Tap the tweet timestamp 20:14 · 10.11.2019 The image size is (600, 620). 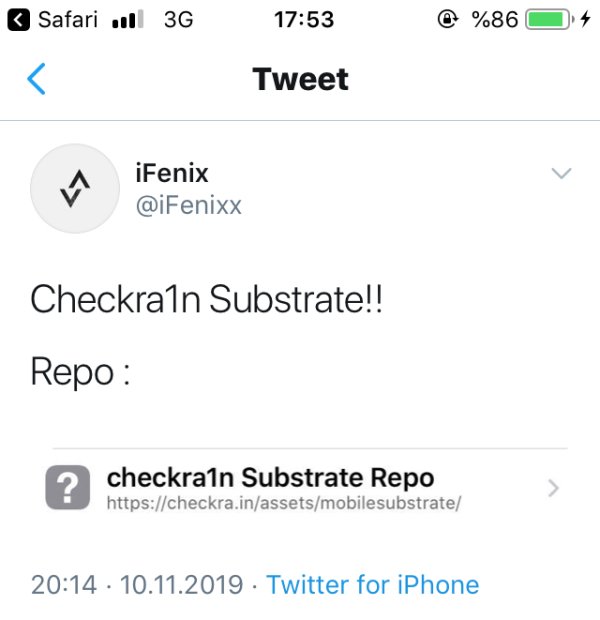click(138, 584)
